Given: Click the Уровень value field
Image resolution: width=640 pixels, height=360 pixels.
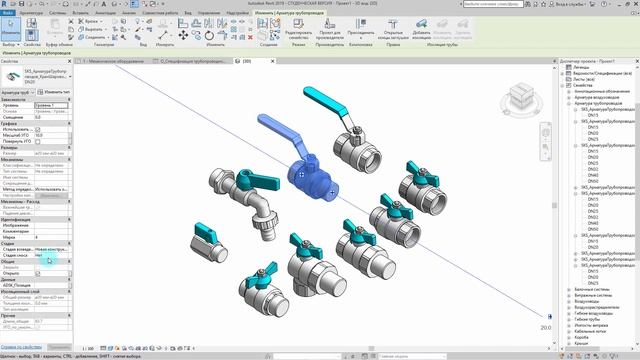Looking at the screenshot, I should (x=51, y=105).
